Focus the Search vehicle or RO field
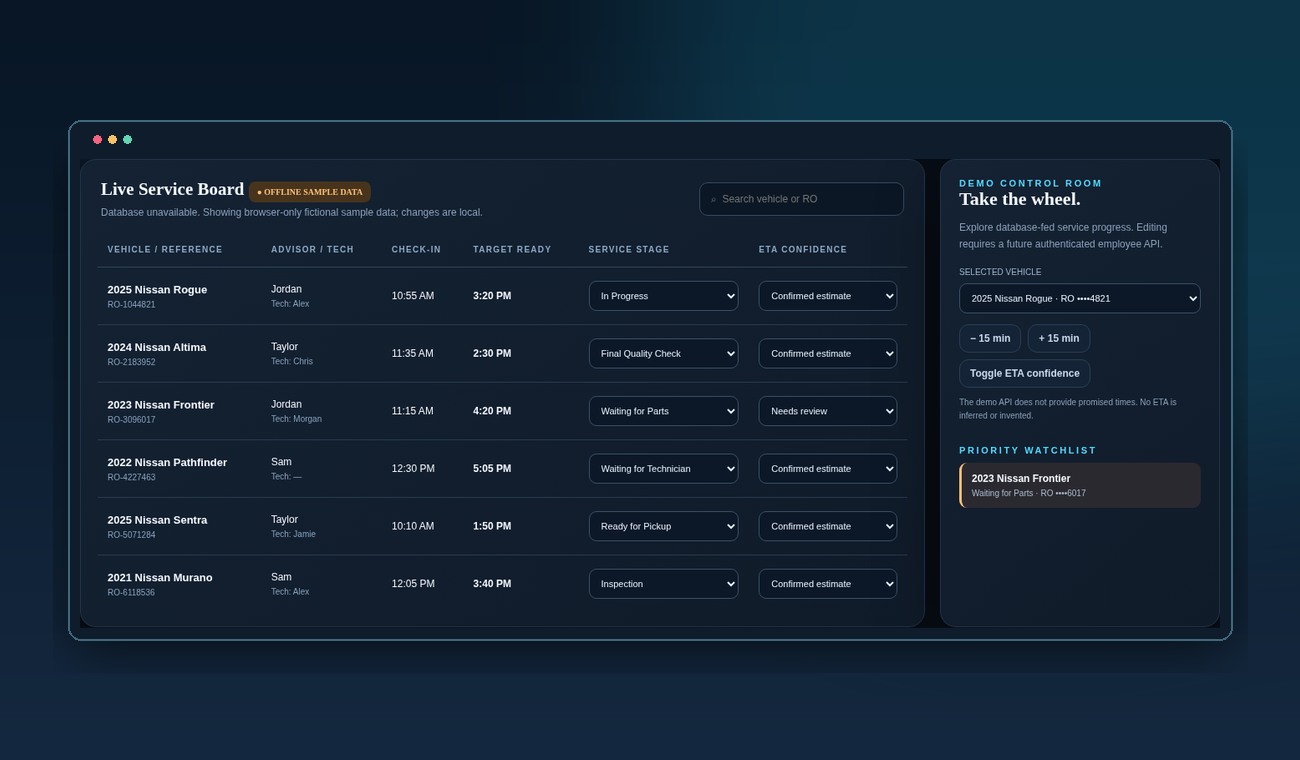1300x760 pixels. coord(802,199)
